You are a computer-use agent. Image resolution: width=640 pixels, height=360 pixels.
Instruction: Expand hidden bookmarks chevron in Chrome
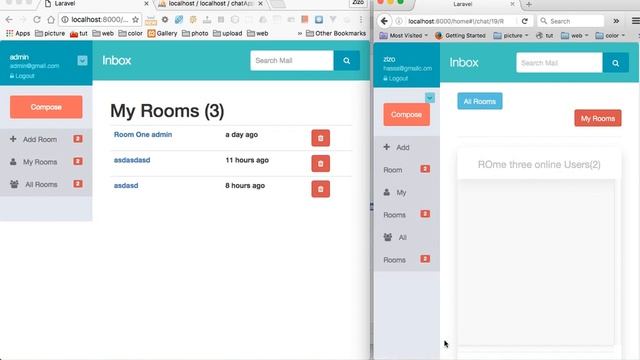(x=300, y=33)
